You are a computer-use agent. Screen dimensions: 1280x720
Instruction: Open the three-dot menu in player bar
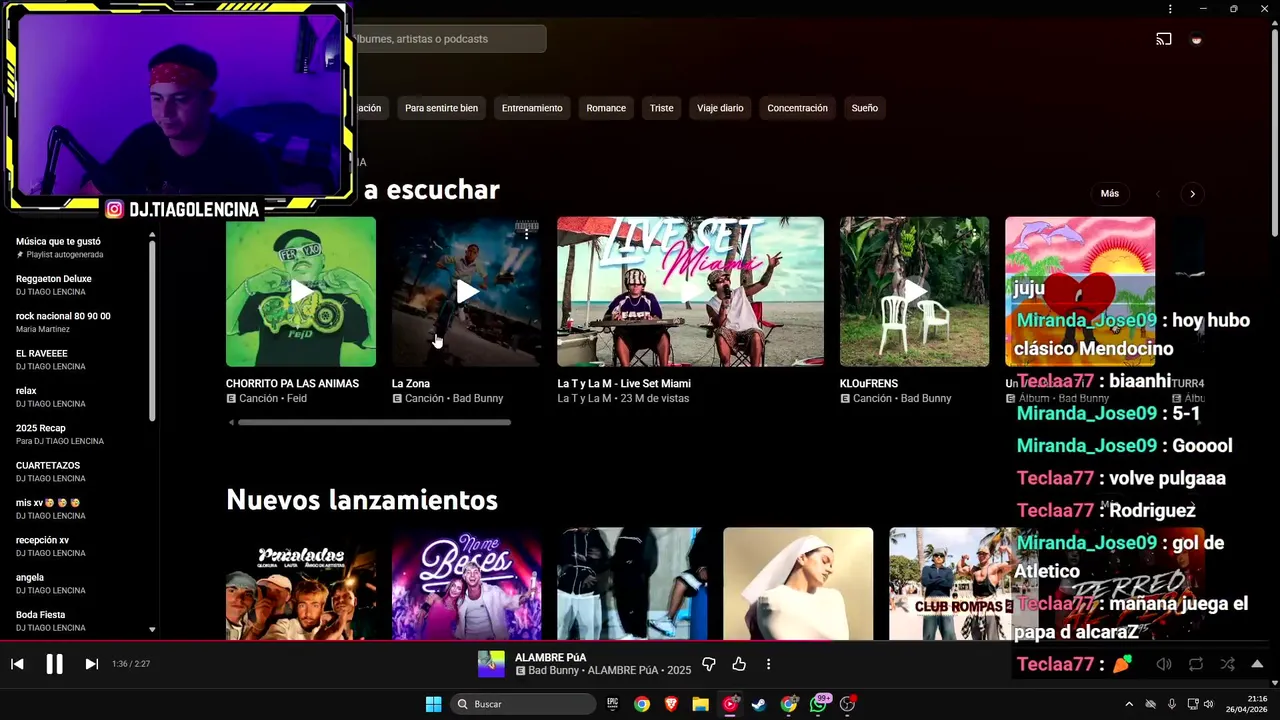tap(768, 664)
